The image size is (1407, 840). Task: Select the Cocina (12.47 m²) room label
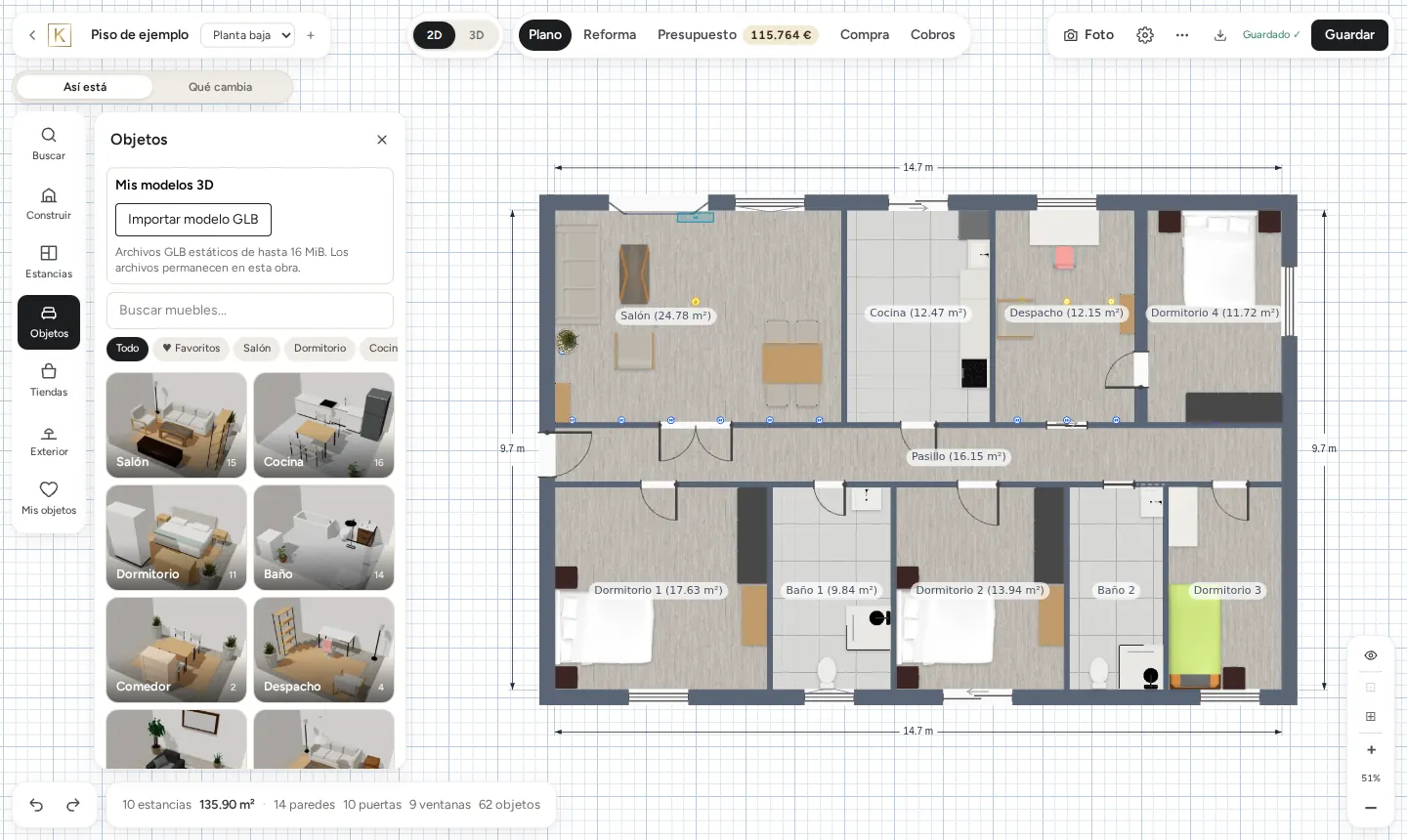tap(917, 314)
